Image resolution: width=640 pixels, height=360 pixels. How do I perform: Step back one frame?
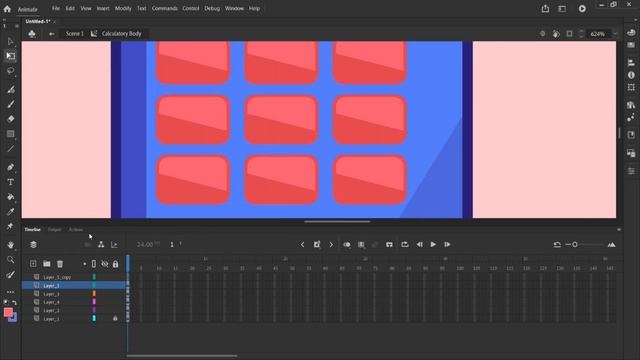(x=419, y=244)
